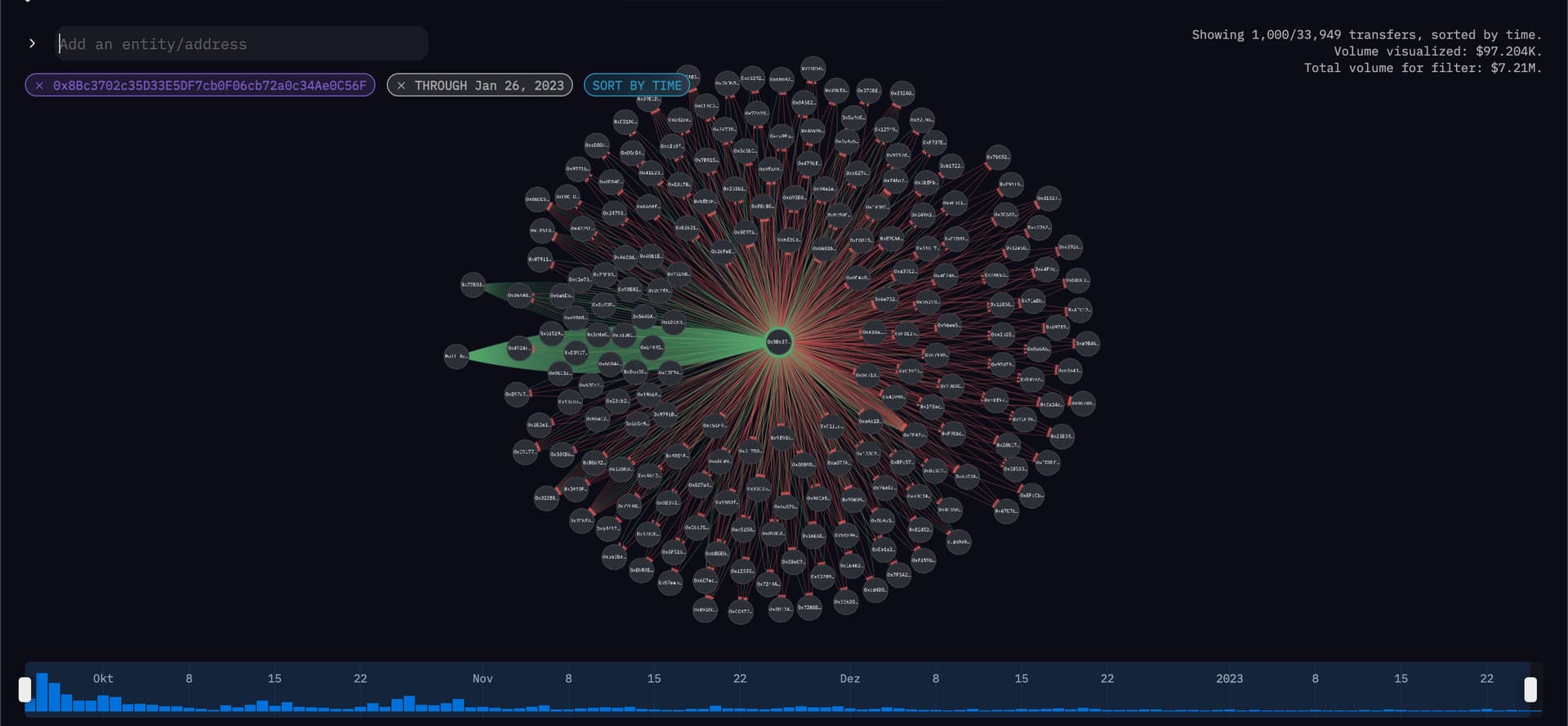Remove the 0x8Bc3702c address filter via X
Image resolution: width=1568 pixels, height=726 pixels.
coord(39,85)
